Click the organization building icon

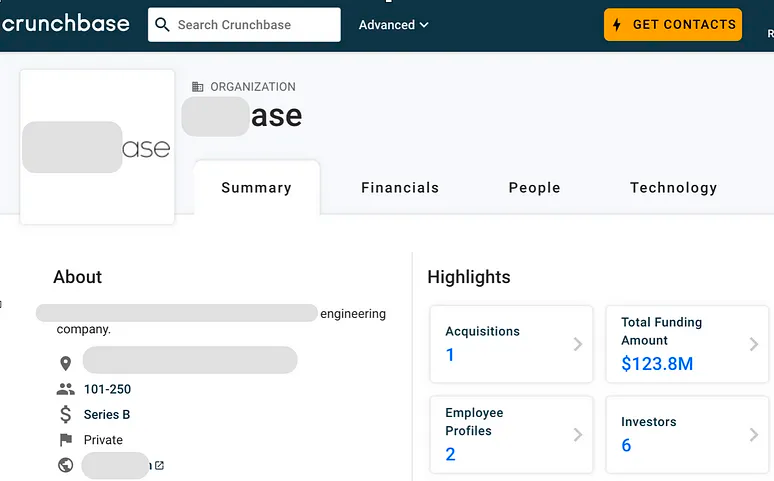tap(198, 87)
